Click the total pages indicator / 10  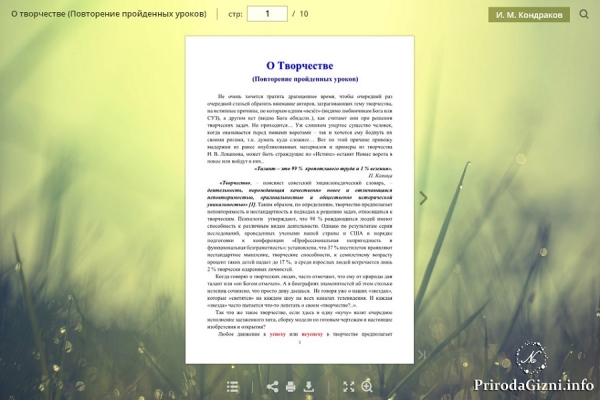click(x=300, y=14)
